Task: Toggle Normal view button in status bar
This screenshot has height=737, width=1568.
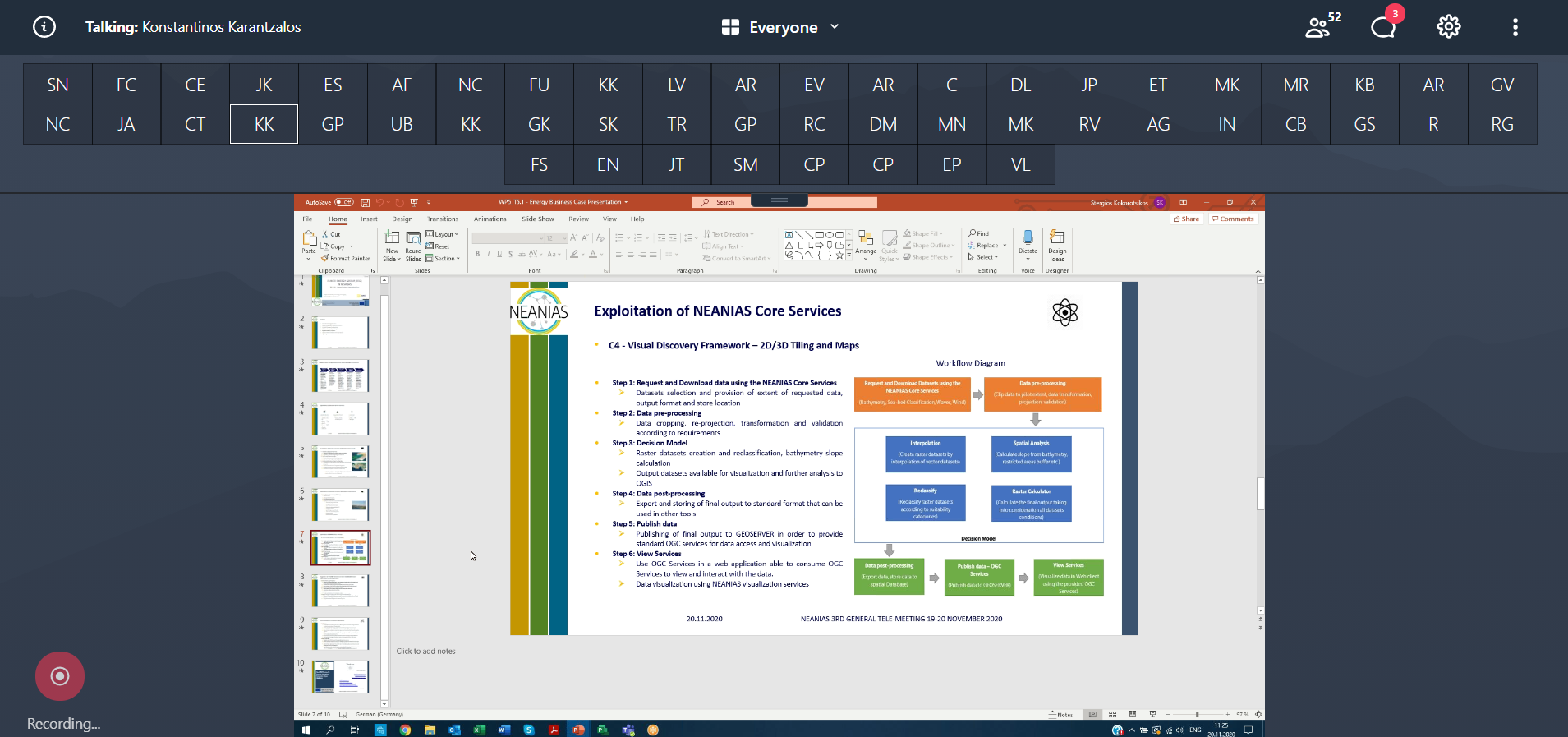Action: (1092, 714)
